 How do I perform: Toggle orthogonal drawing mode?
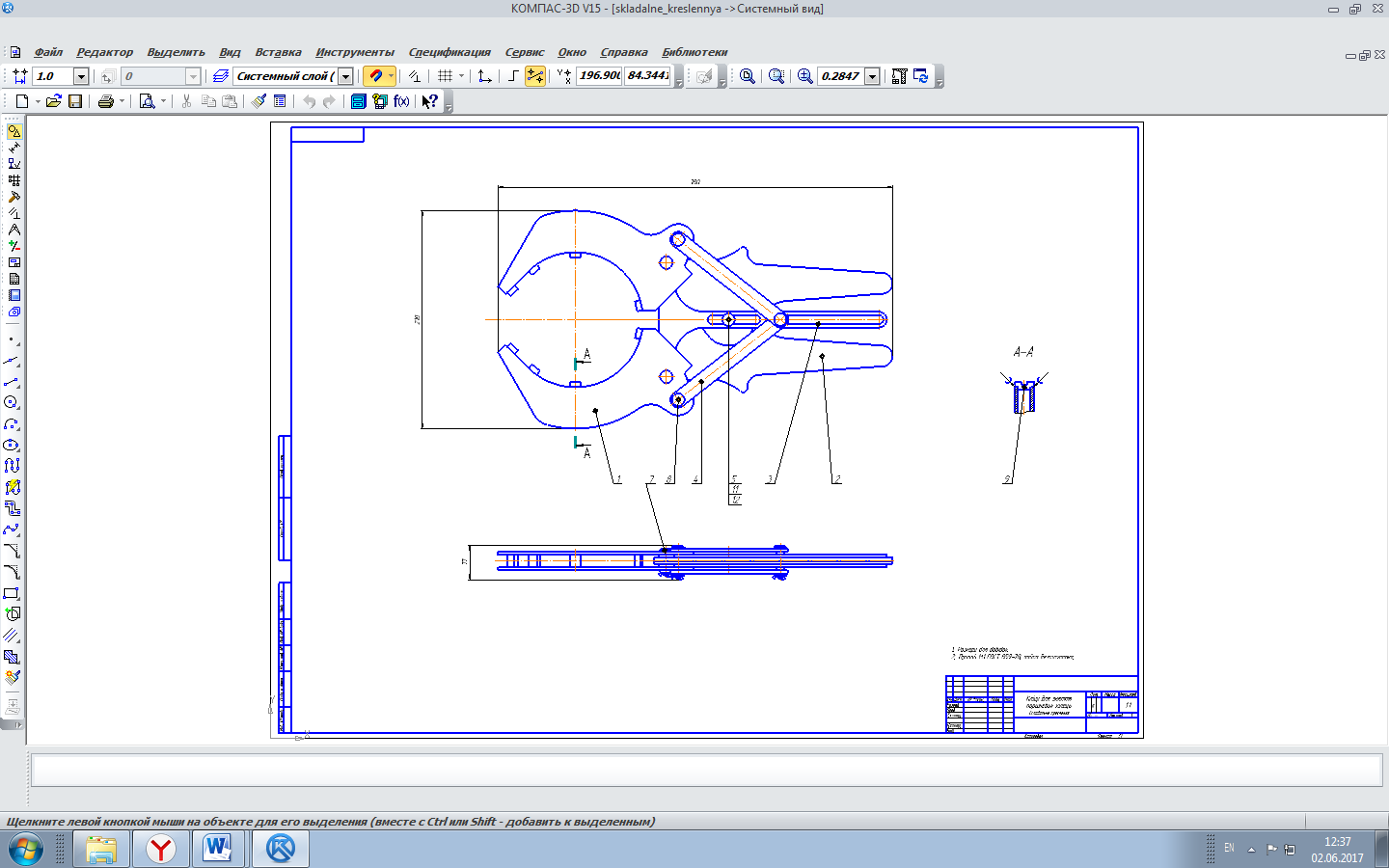[513, 76]
